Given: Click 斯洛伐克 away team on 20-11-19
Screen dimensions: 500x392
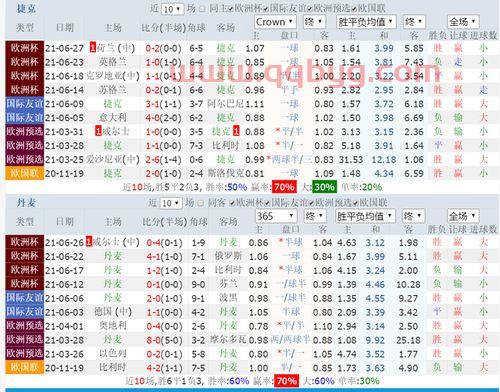Looking at the screenshot, I should point(226,173).
